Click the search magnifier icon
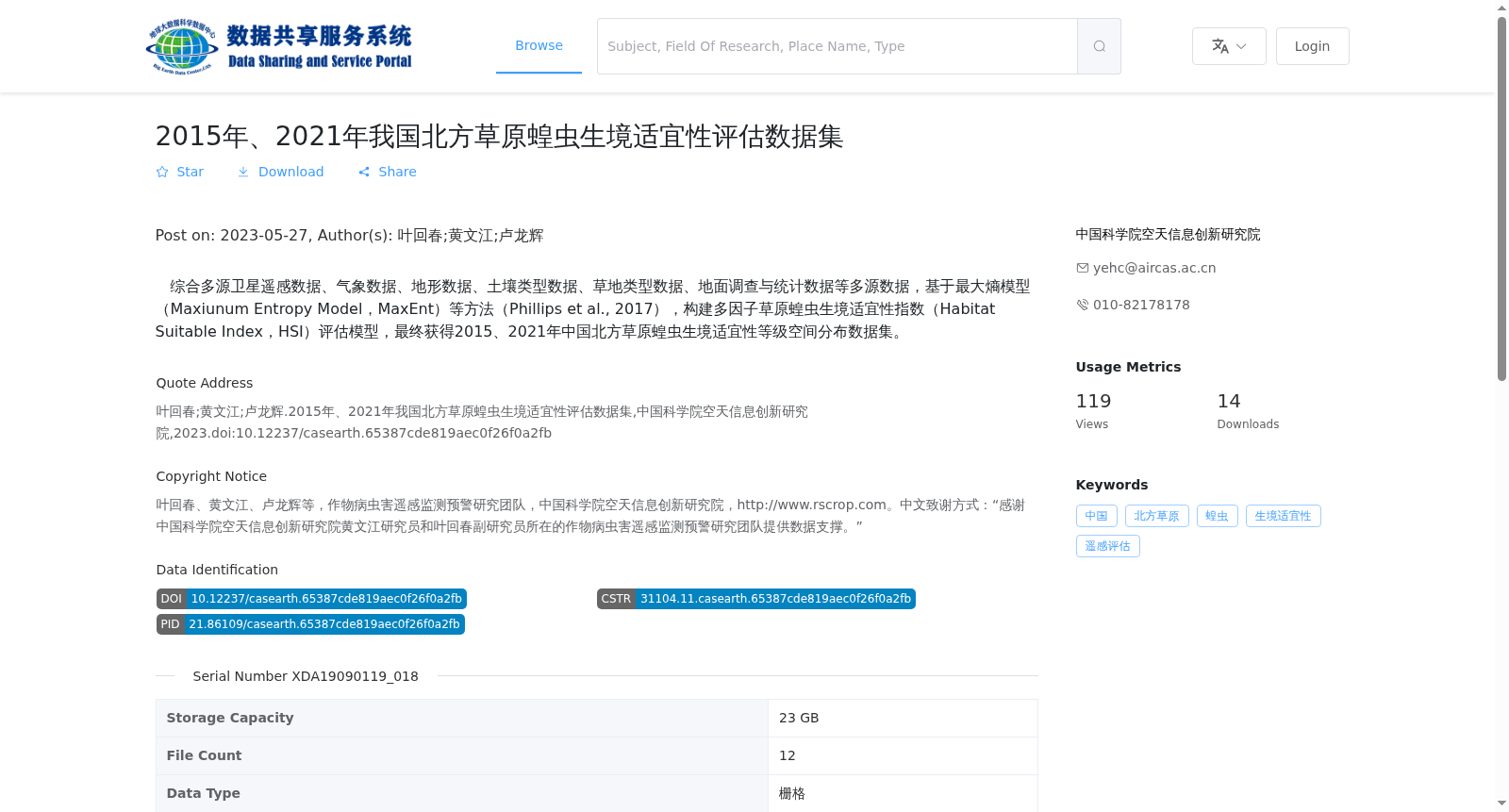The image size is (1509, 812). pos(1099,46)
